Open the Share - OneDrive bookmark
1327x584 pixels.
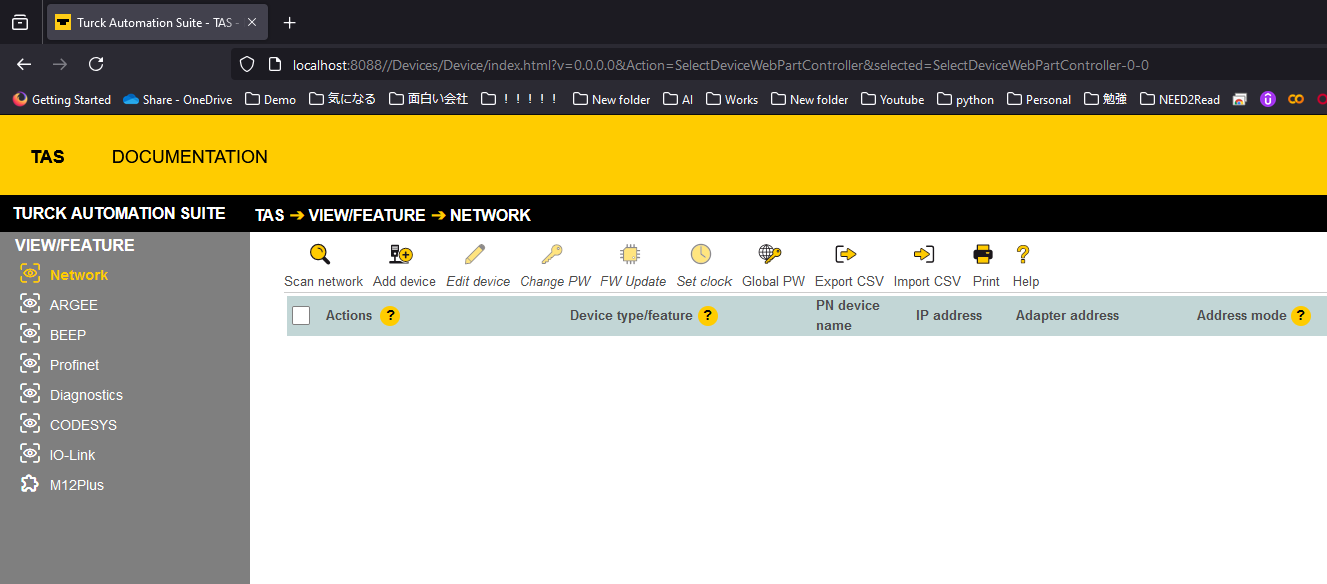(x=177, y=99)
